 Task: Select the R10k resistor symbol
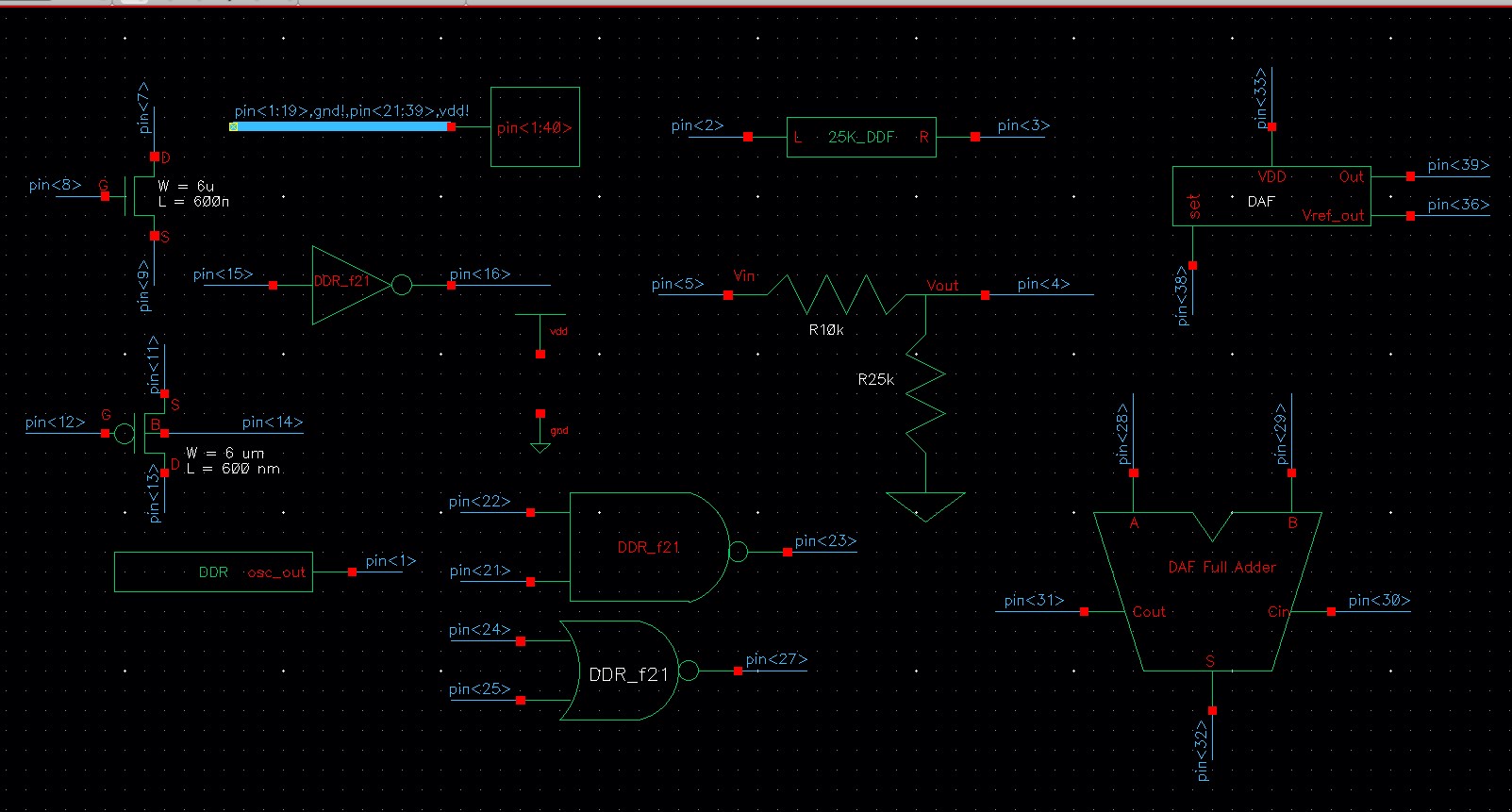(836, 295)
